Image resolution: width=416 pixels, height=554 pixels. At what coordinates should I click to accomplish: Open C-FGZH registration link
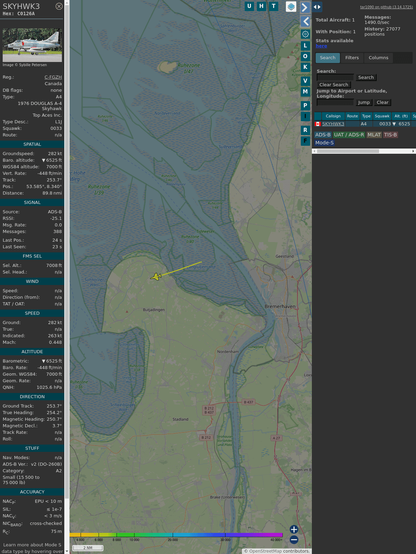53,77
